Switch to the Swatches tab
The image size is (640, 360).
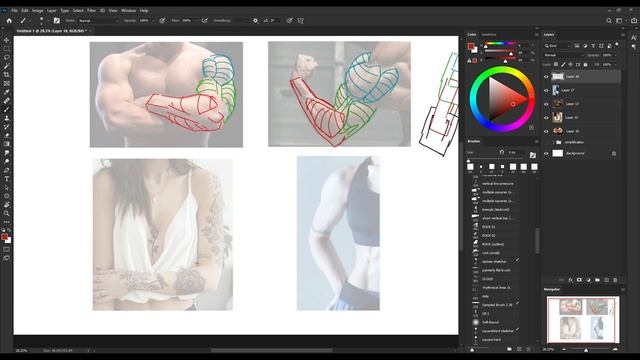pyautogui.click(x=489, y=35)
